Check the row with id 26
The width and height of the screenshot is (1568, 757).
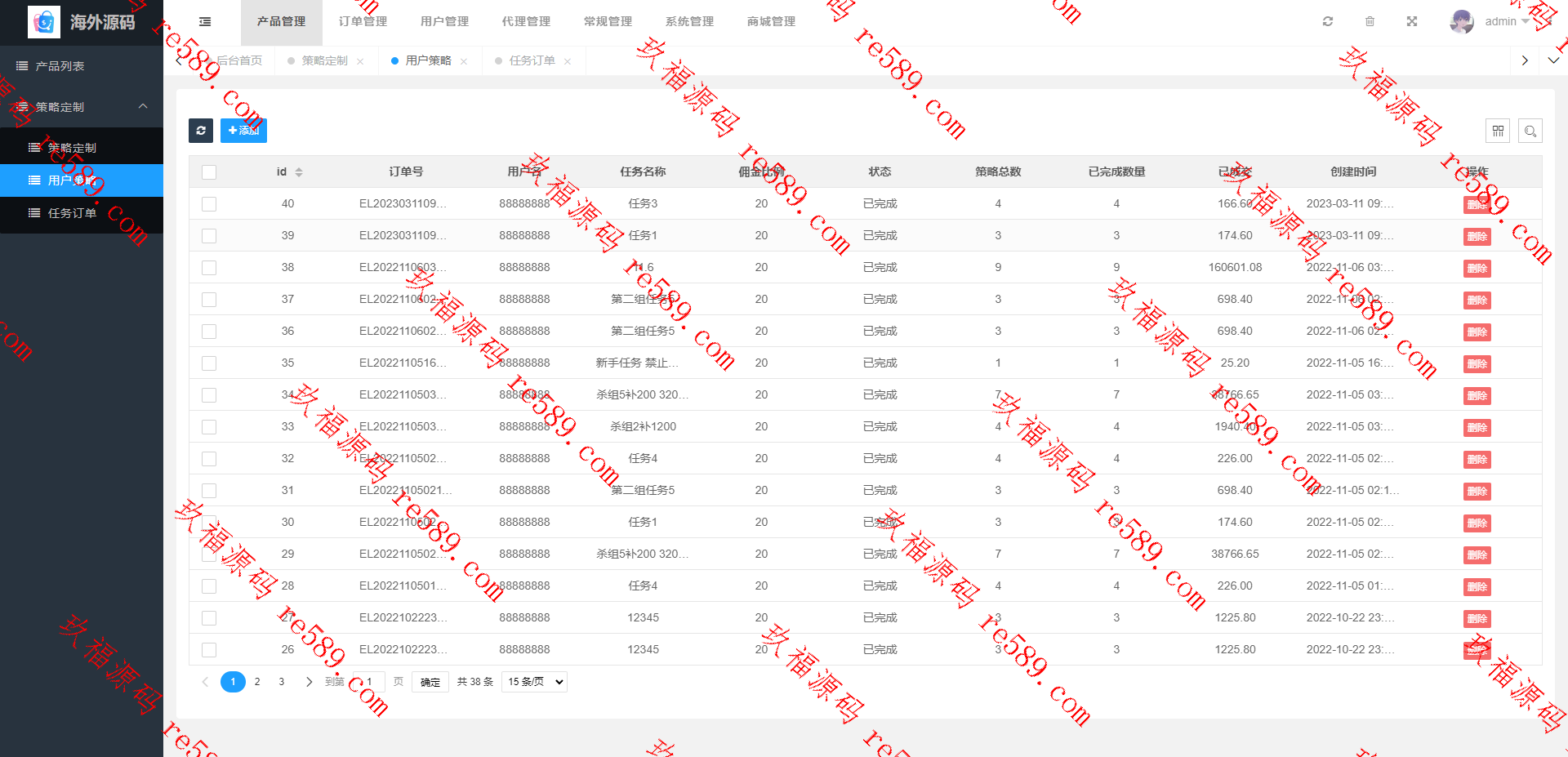[209, 650]
